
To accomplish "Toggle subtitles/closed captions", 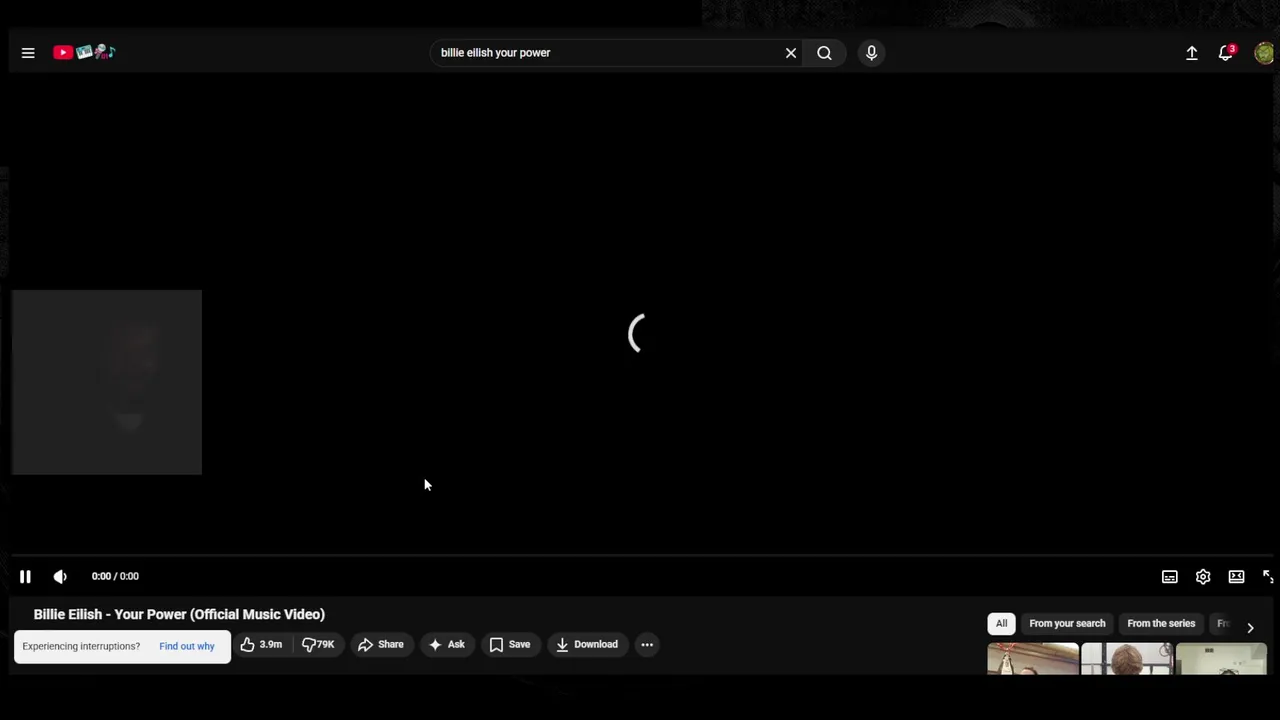I will click(1169, 577).
